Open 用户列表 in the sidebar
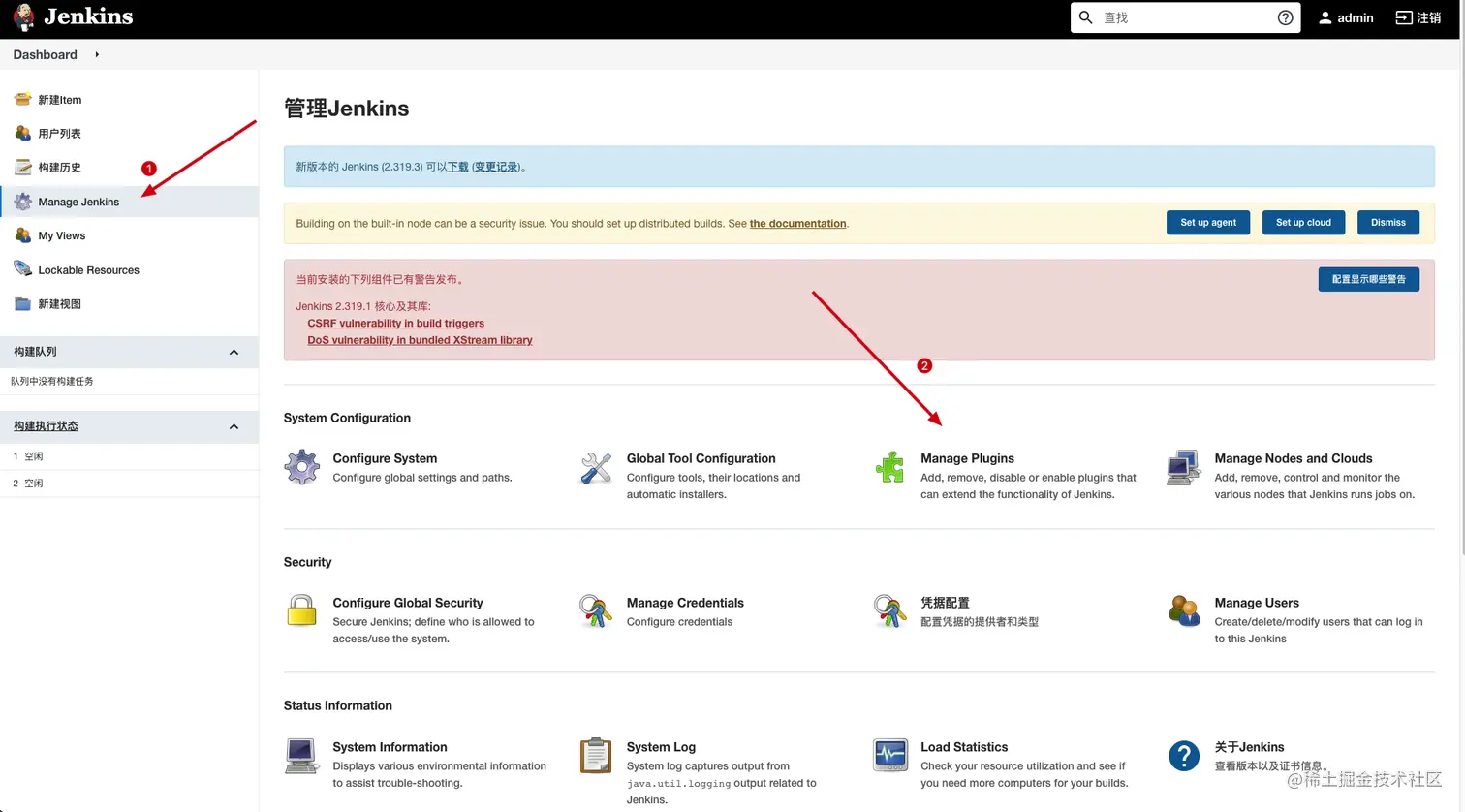This screenshot has height=812, width=1465. click(x=60, y=134)
